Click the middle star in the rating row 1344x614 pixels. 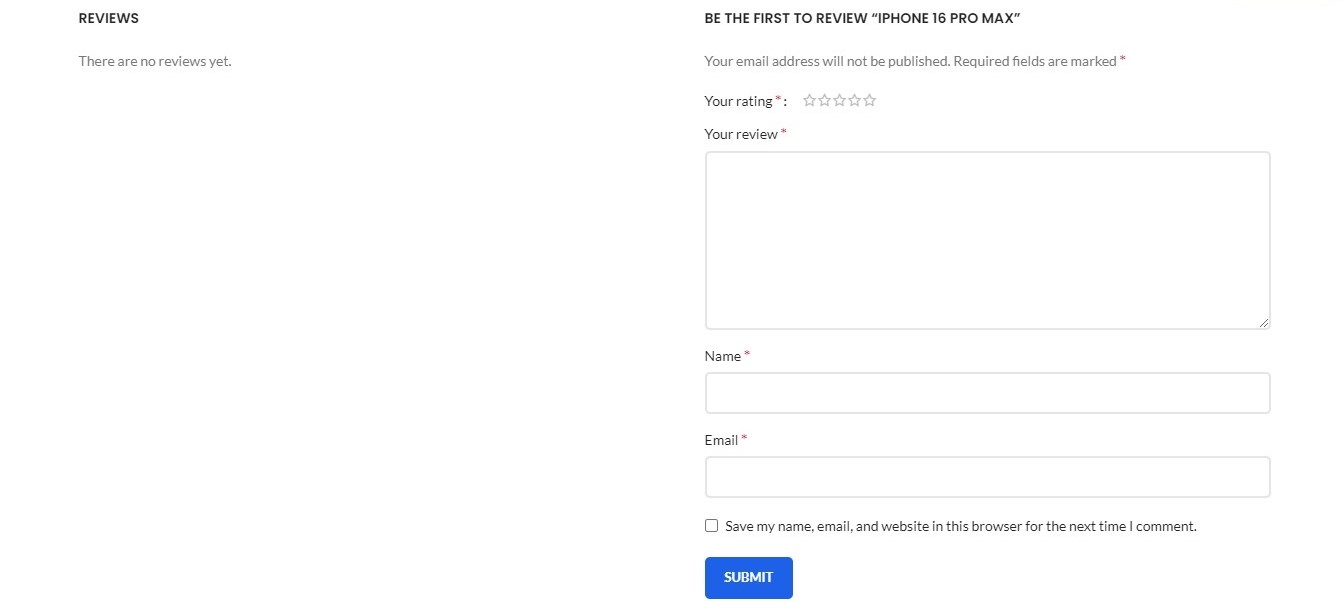(x=839, y=100)
